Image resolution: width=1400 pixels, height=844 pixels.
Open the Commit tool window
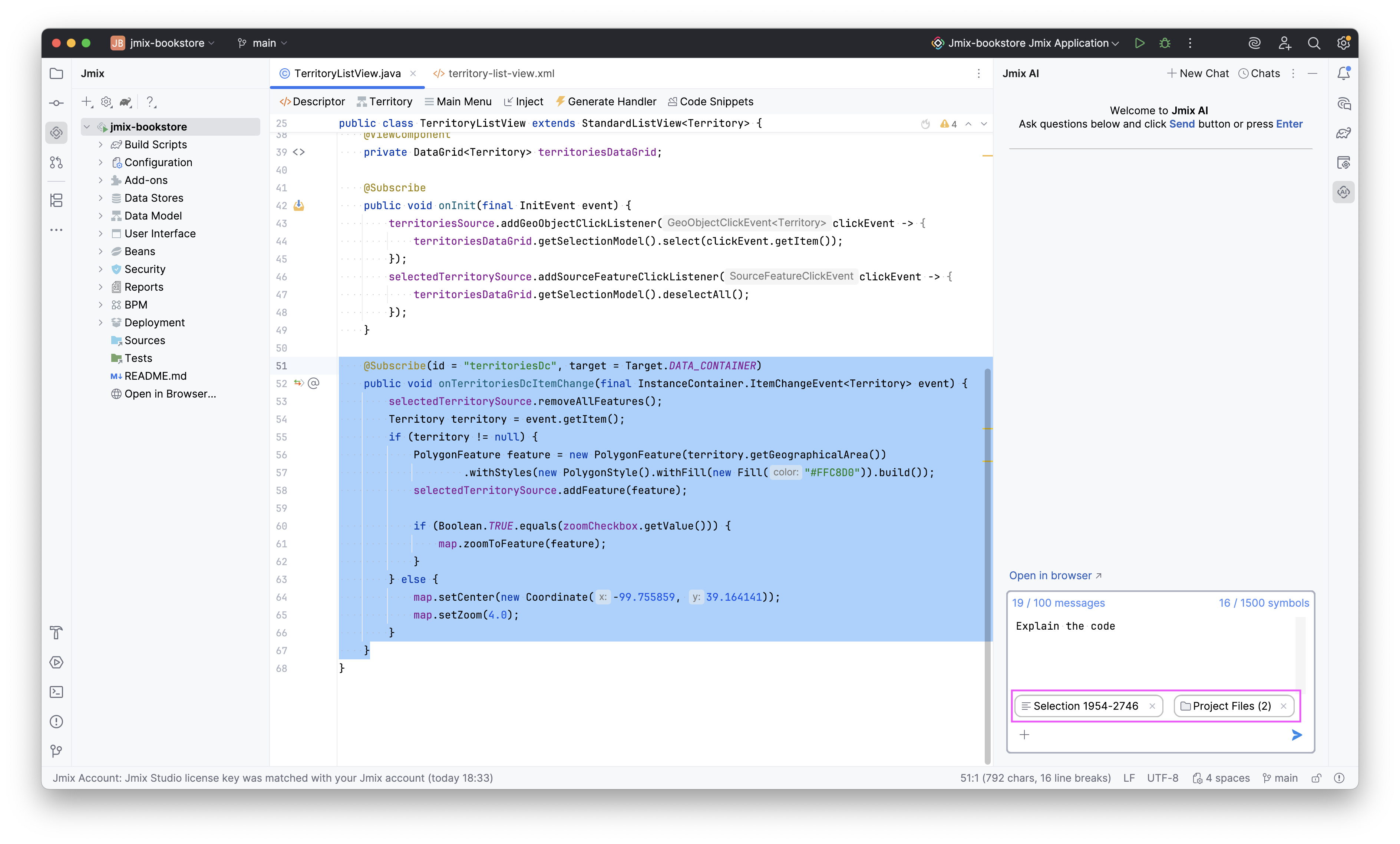pyautogui.click(x=56, y=103)
